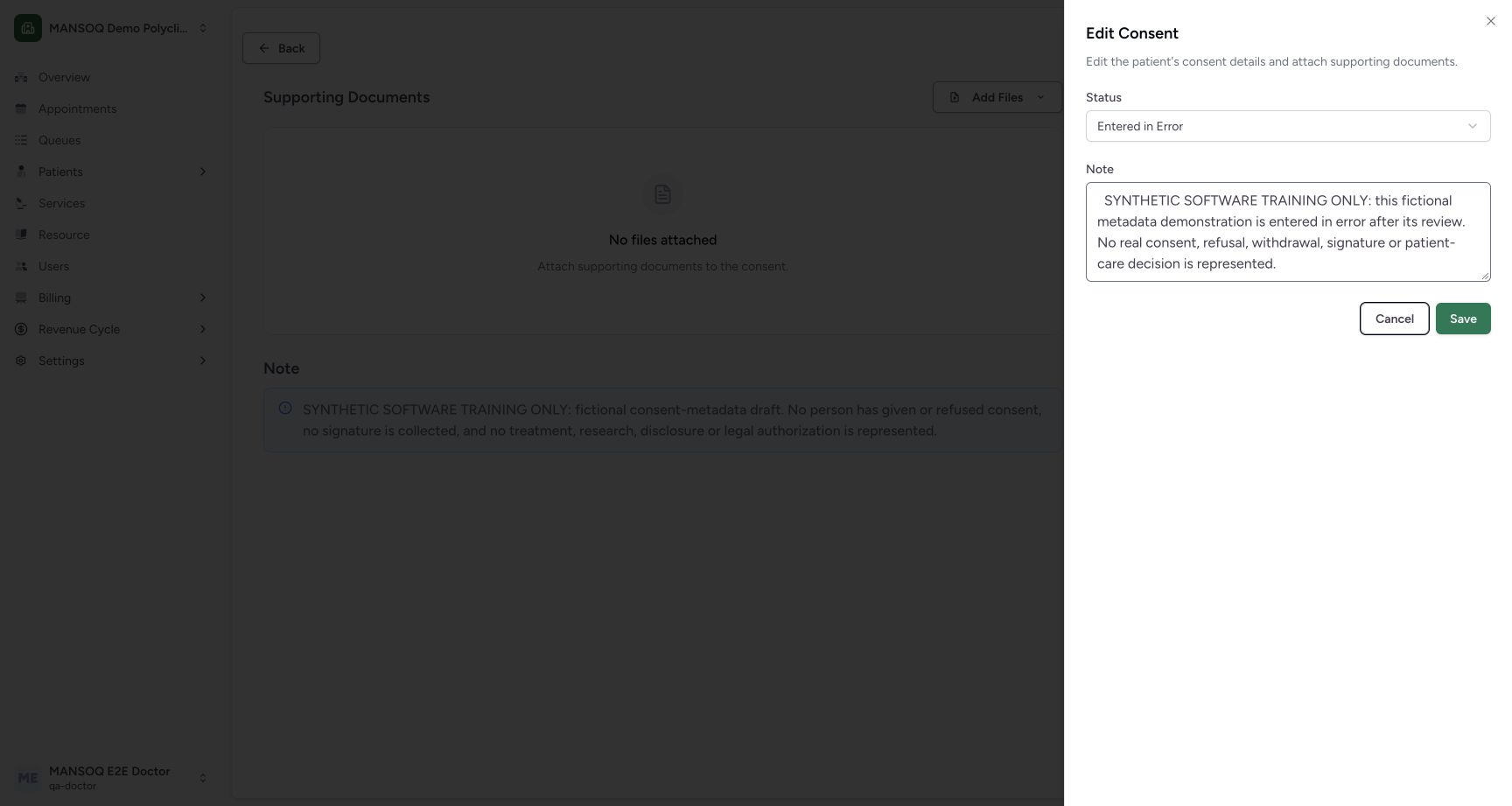Expand the Settings submenu chevron
The height and width of the screenshot is (806, 1512).
(x=203, y=361)
